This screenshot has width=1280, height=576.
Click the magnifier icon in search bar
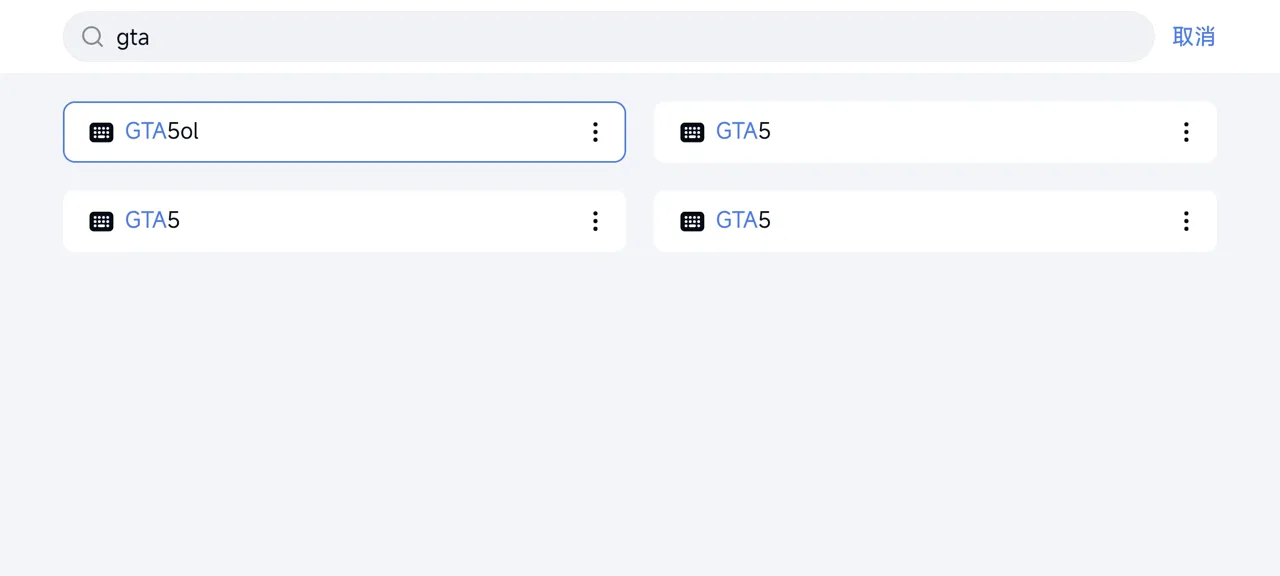92,37
